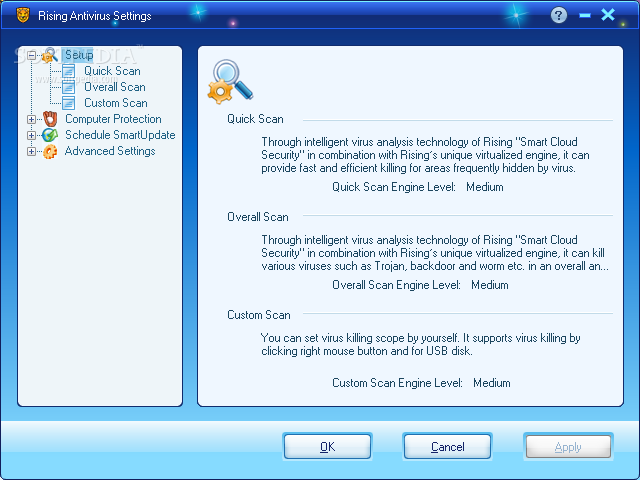
Task: Click the large magnifier gear panel icon
Action: click(230, 81)
